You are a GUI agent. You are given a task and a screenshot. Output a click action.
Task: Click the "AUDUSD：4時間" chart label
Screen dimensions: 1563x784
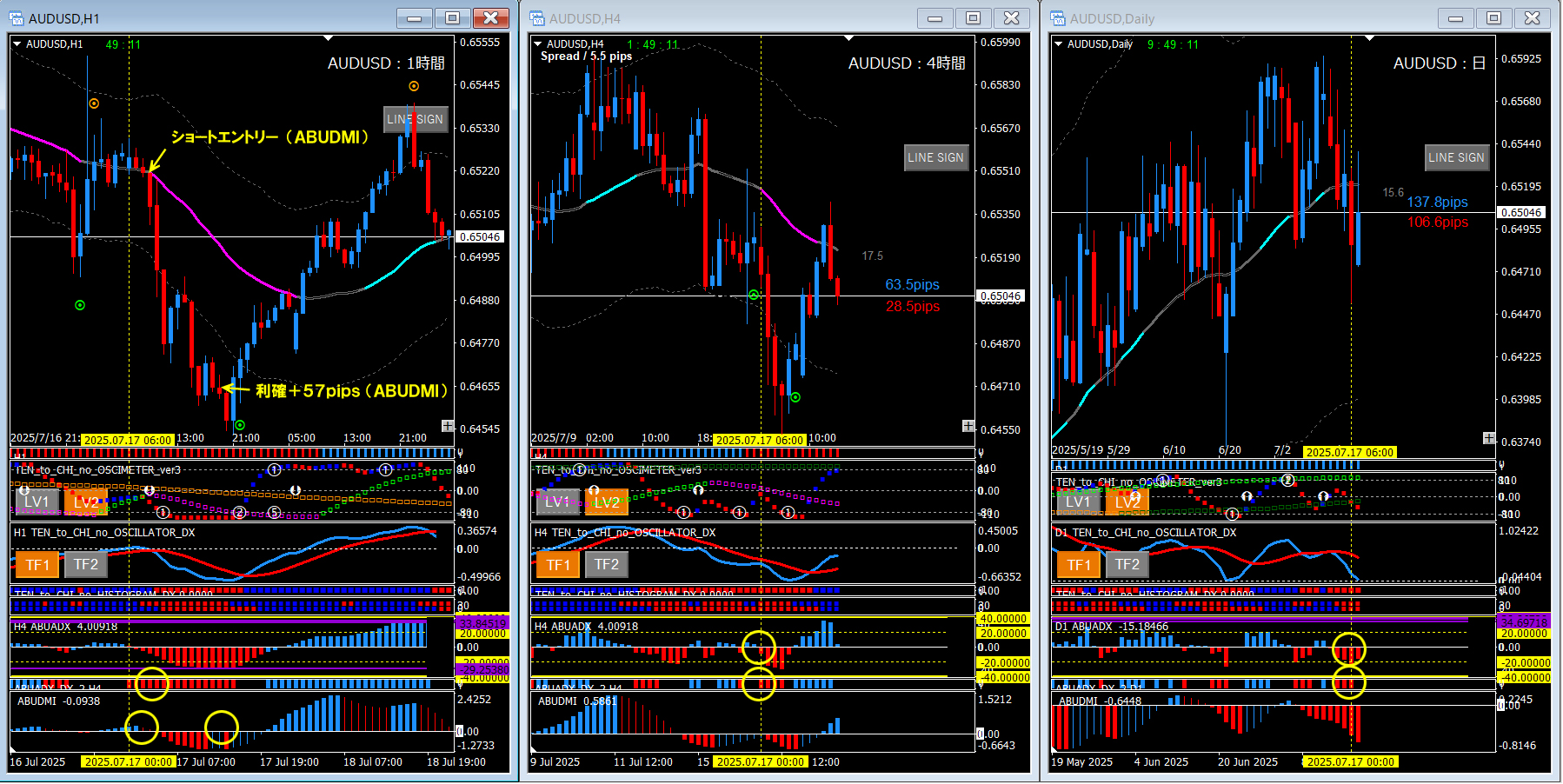907,63
